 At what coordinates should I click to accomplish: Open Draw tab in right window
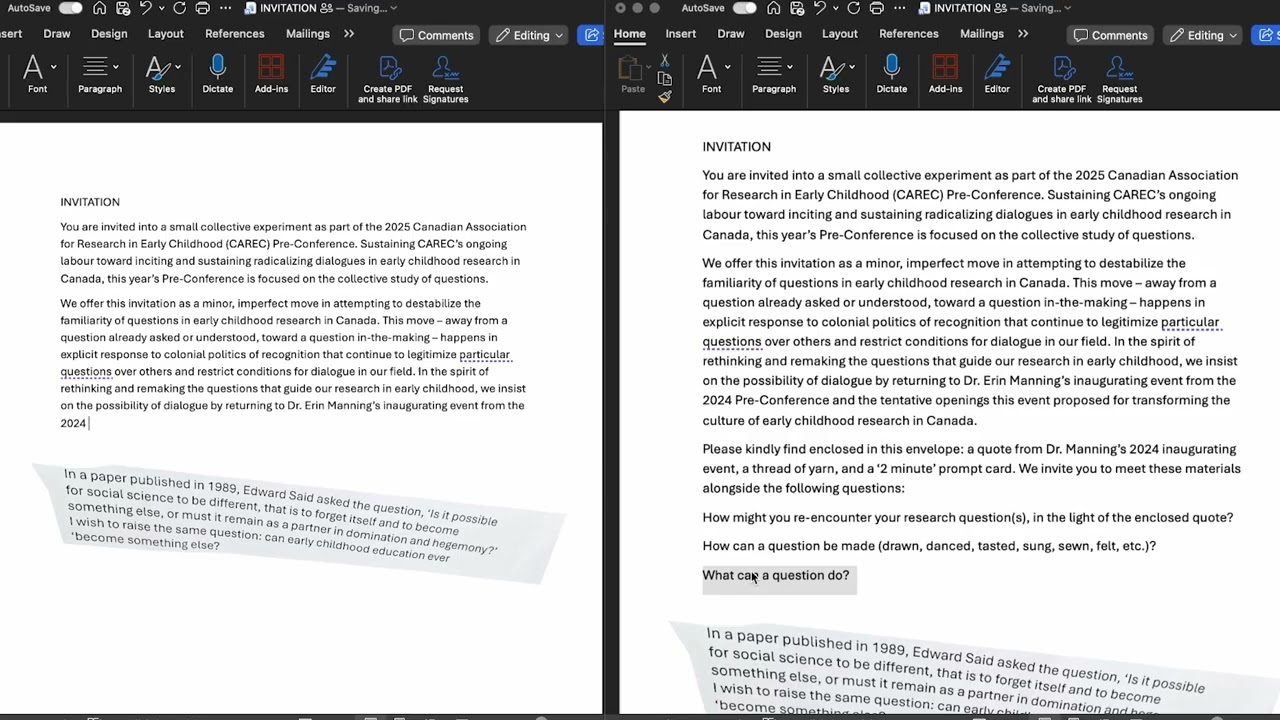731,34
